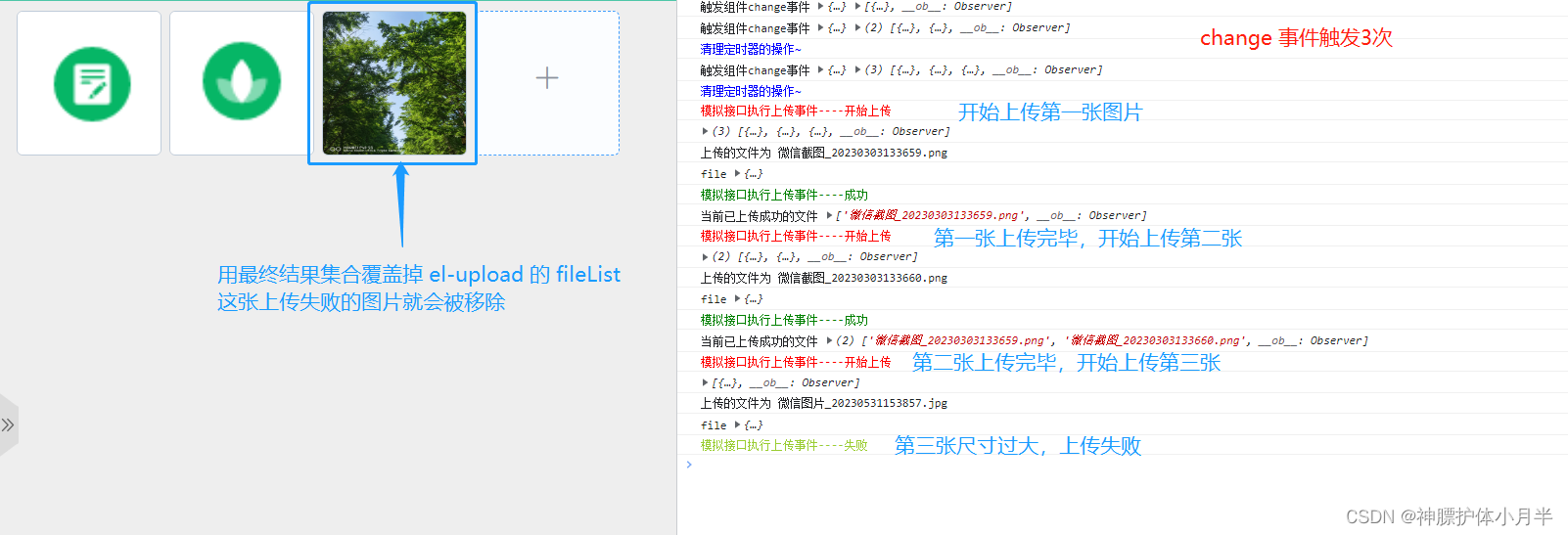This screenshot has width=1568, height=535.
Task: Expand file object below 微信图片_20230531153857.jpg line
Action: pyautogui.click(x=738, y=424)
